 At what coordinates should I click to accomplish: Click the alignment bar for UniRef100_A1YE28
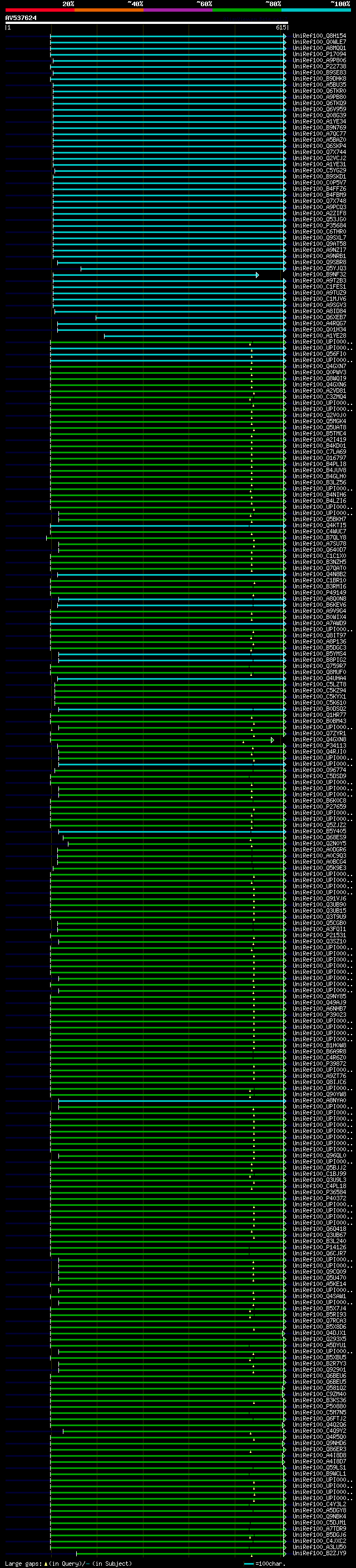coord(195,336)
